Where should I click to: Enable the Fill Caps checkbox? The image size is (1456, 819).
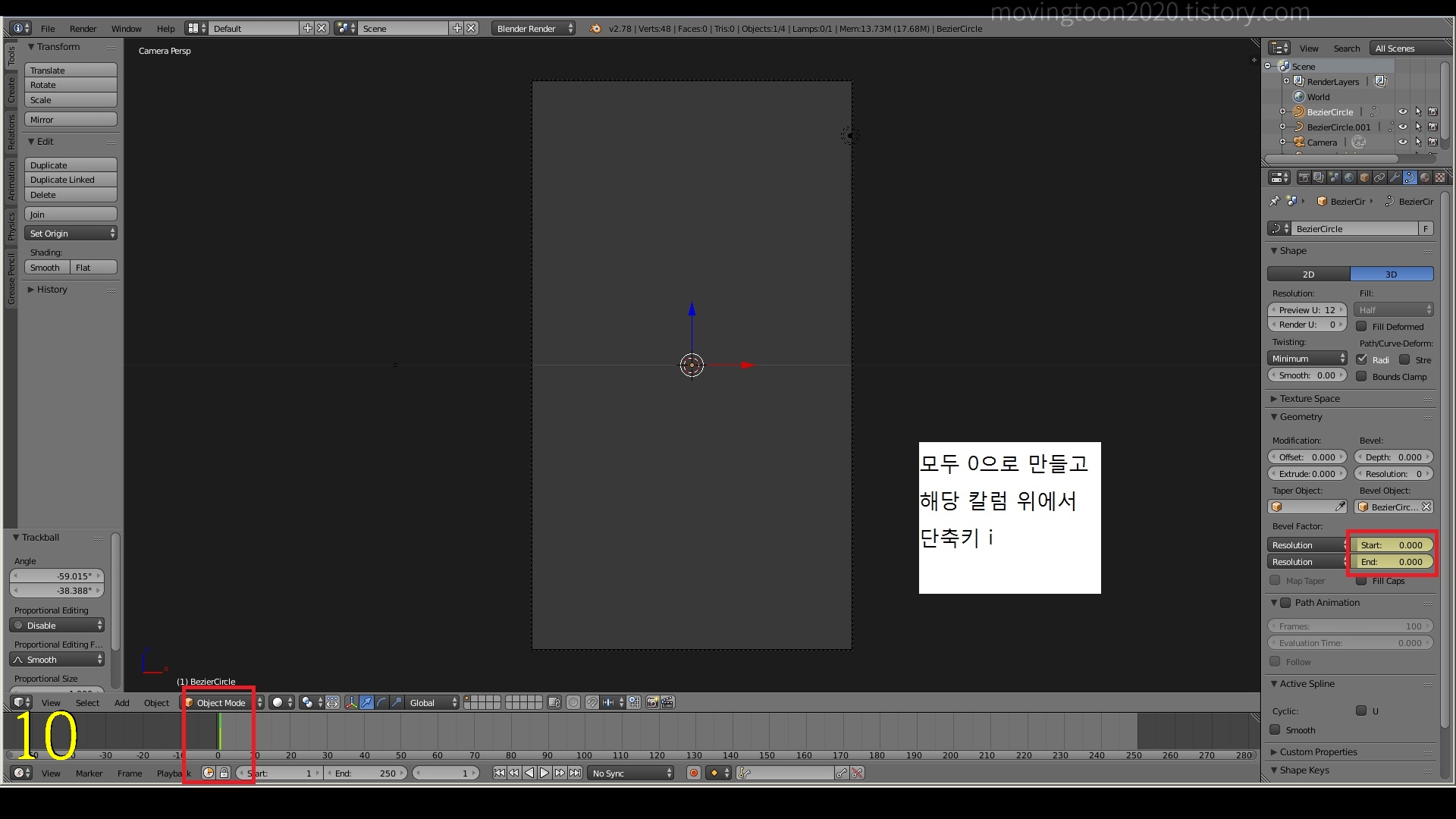1361,581
